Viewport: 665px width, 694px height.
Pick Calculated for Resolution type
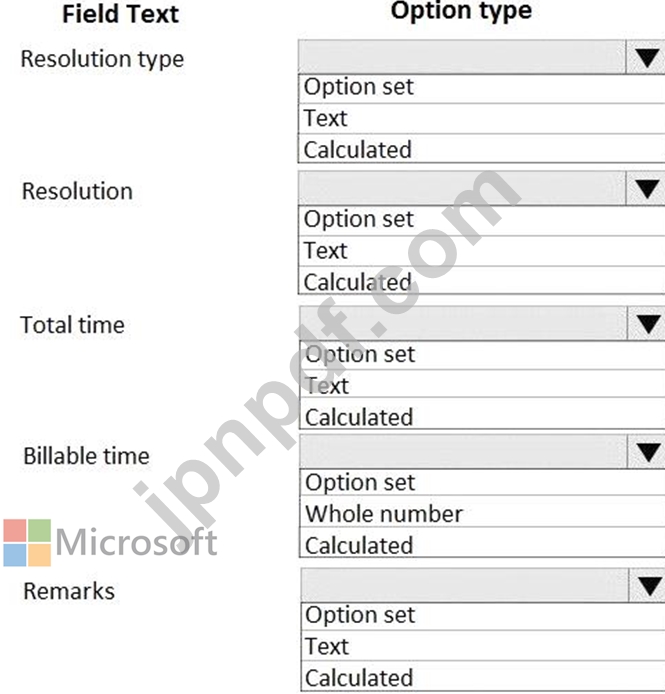[482, 149]
